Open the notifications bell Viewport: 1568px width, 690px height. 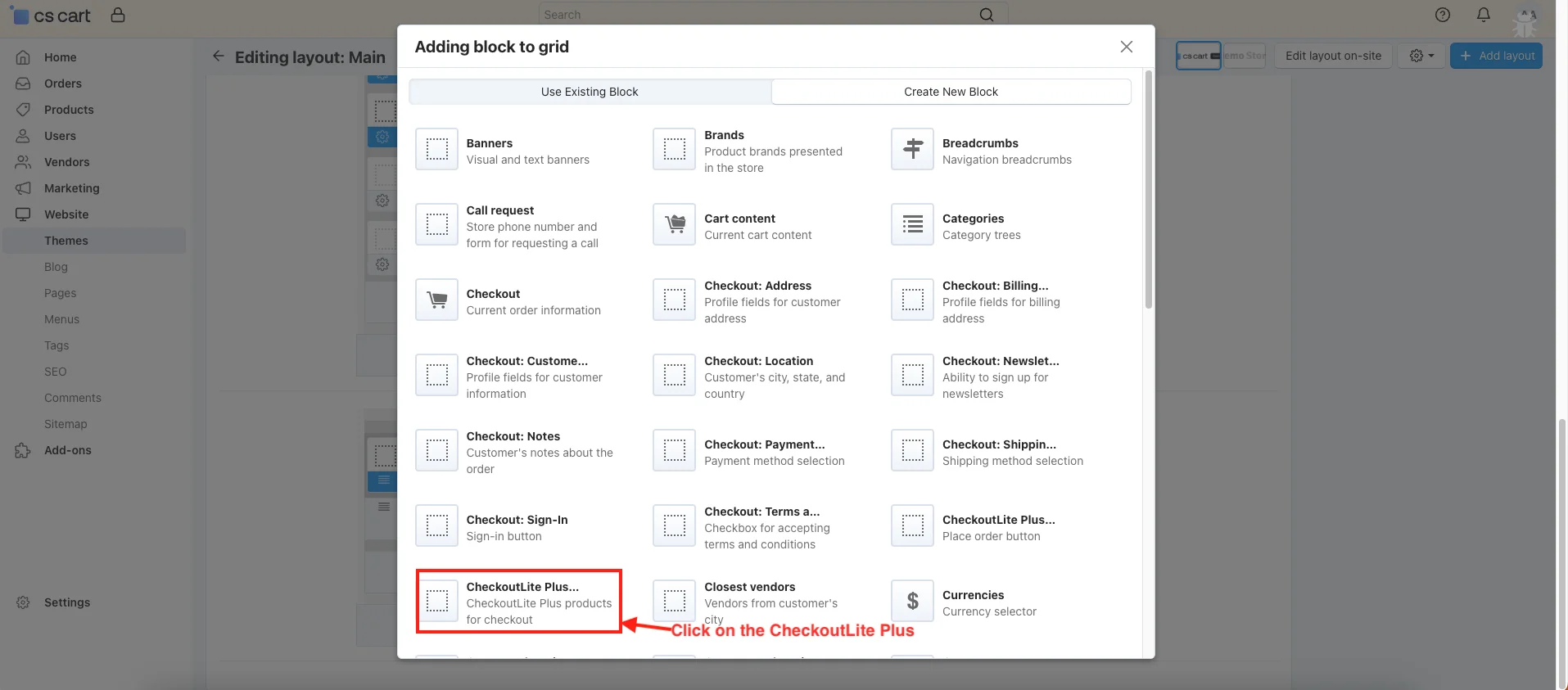coord(1484,15)
